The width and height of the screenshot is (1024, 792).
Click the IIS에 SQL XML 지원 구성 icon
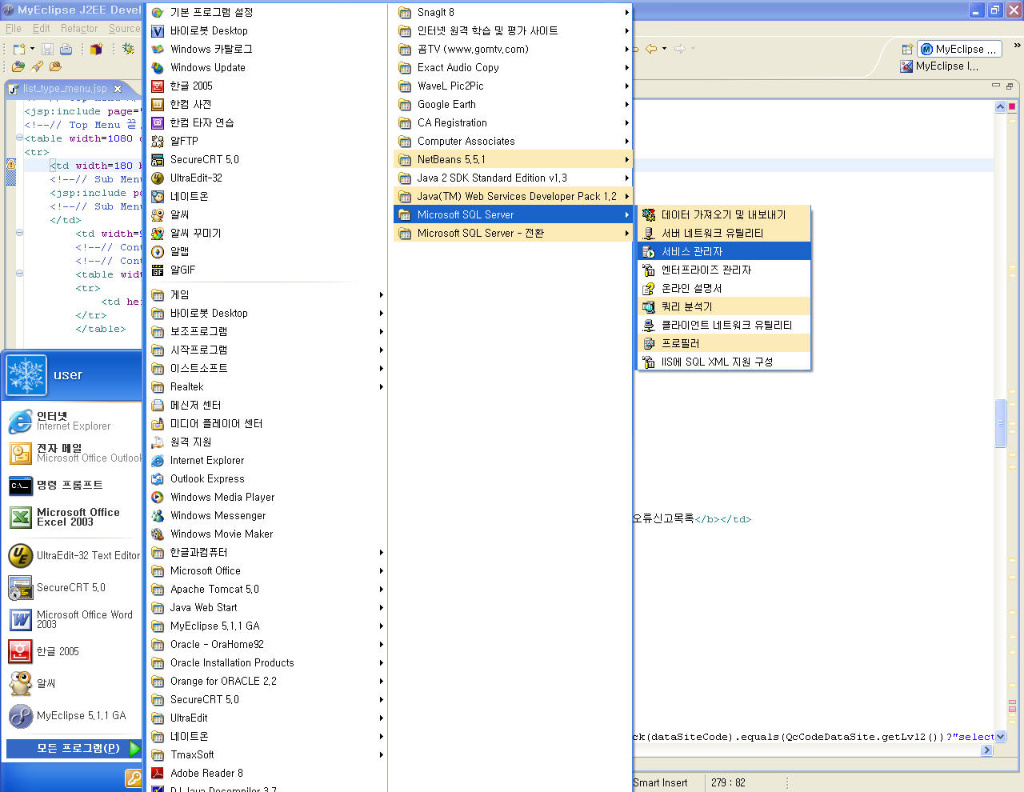point(648,361)
